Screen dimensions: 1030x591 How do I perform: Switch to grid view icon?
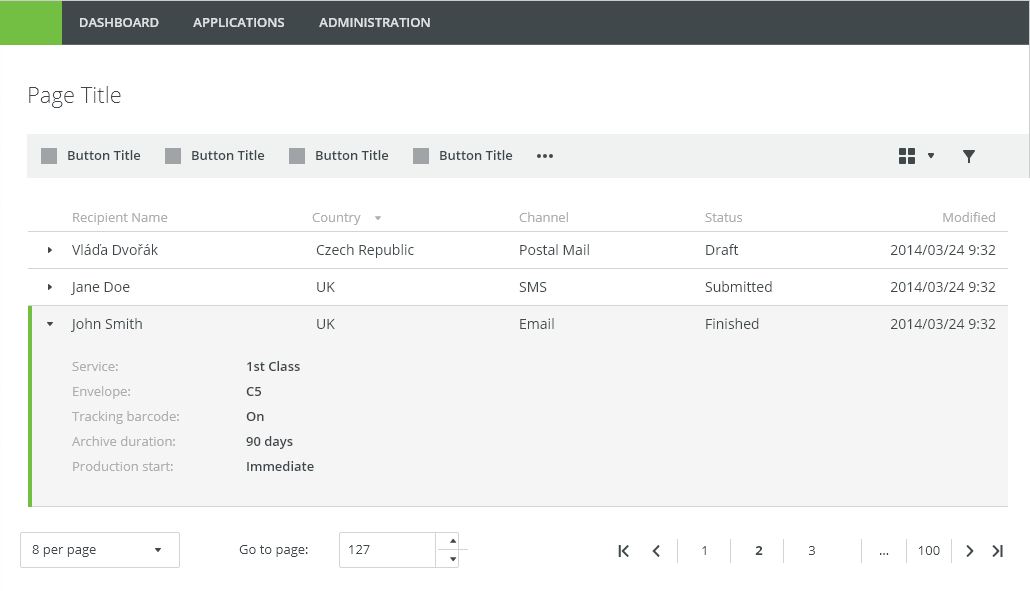click(x=907, y=156)
